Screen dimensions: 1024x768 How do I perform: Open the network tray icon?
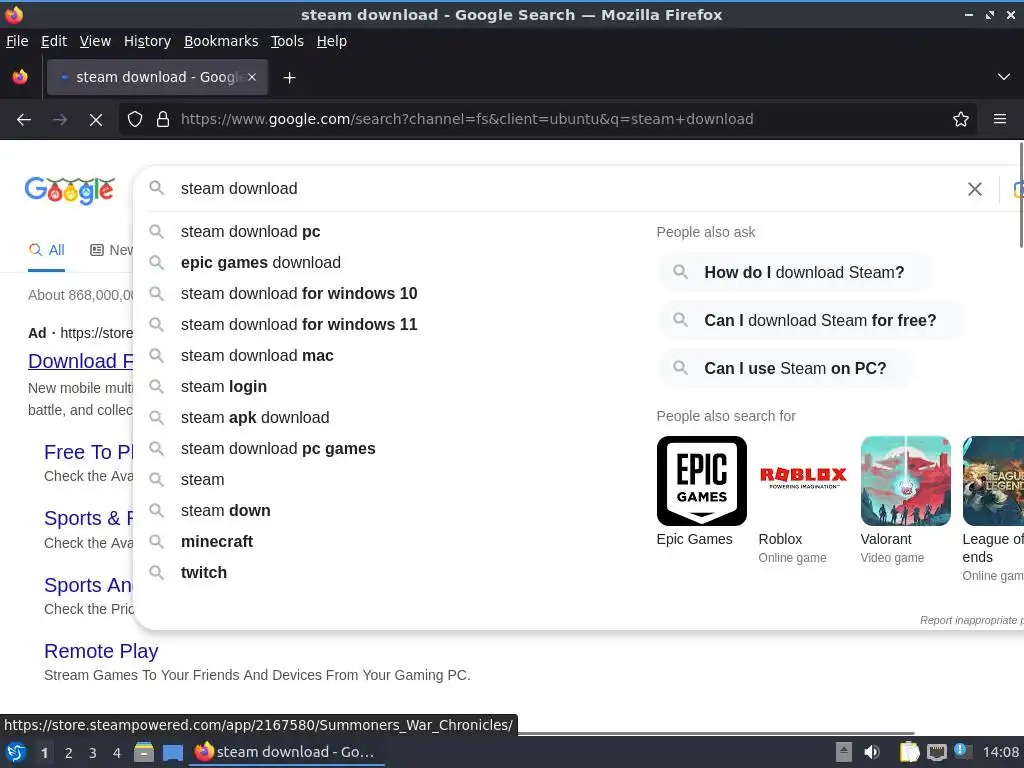pyautogui.click(x=936, y=752)
